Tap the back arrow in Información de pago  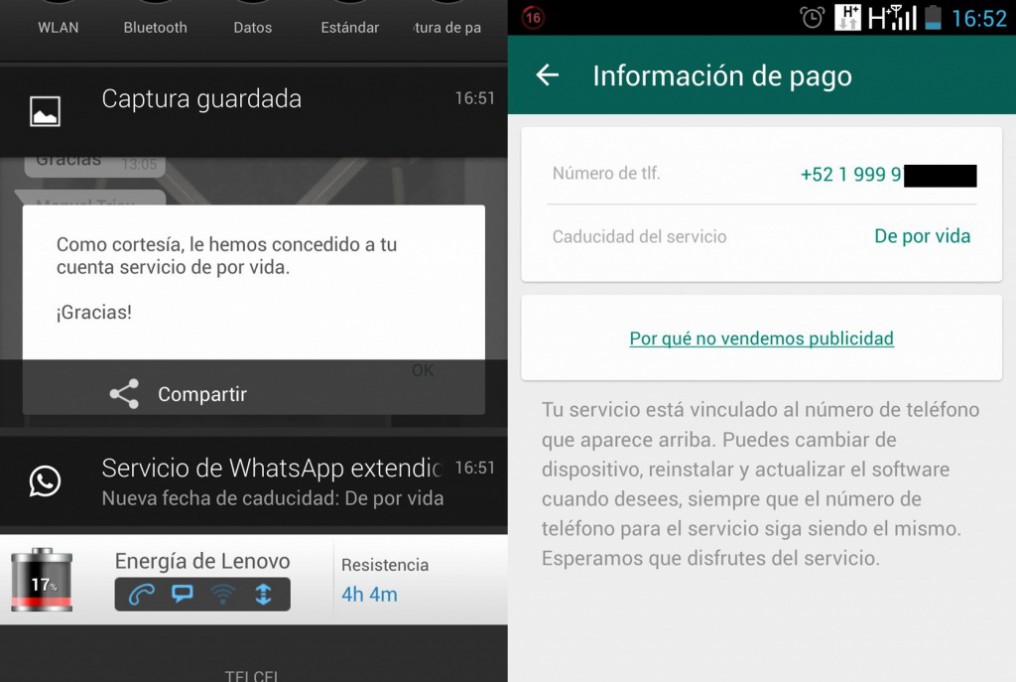[547, 76]
